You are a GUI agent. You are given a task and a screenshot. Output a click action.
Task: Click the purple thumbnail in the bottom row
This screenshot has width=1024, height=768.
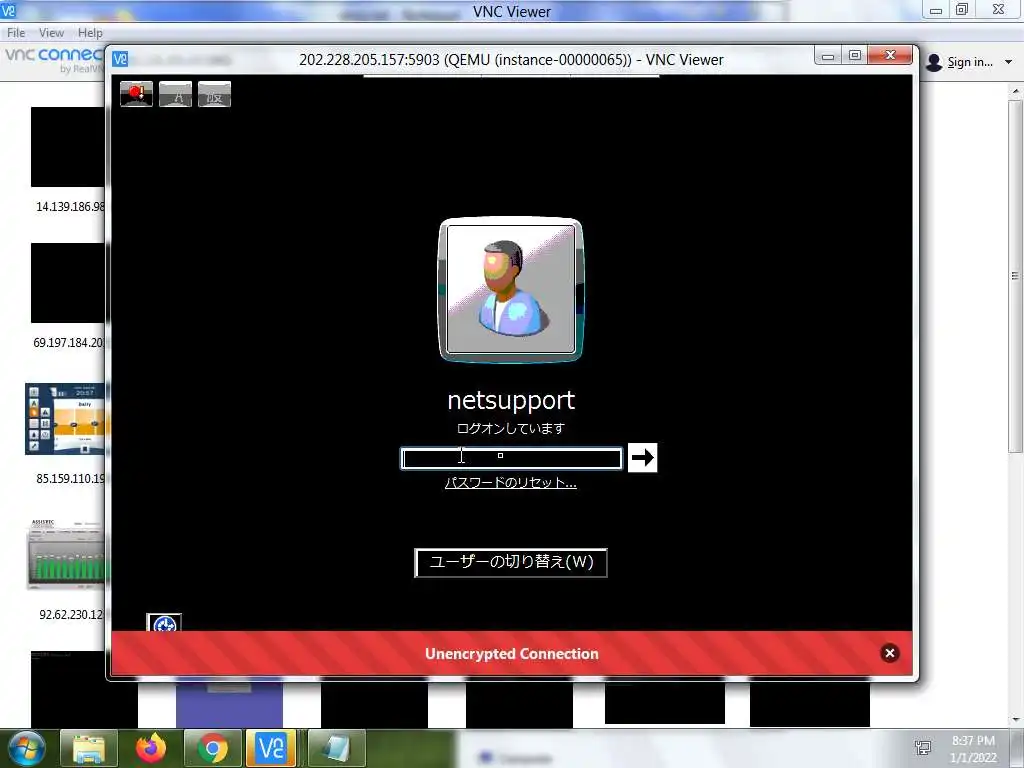(229, 704)
